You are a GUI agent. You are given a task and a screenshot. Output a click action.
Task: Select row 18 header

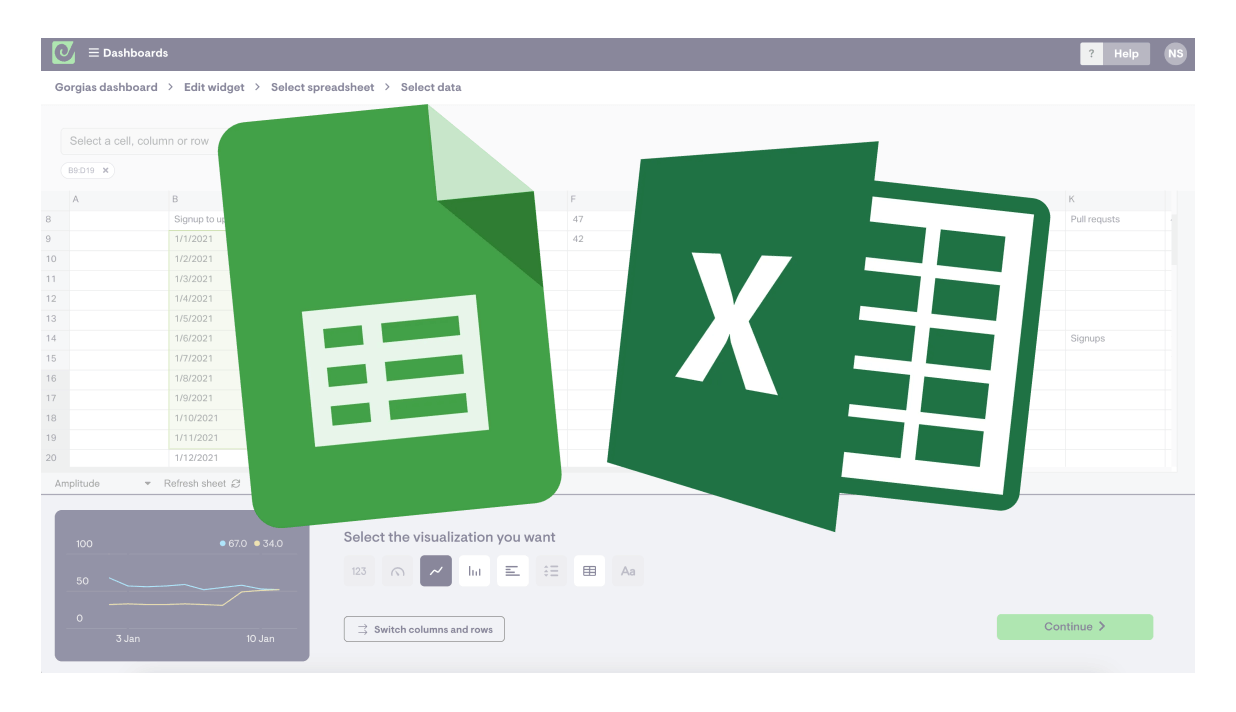point(55,420)
